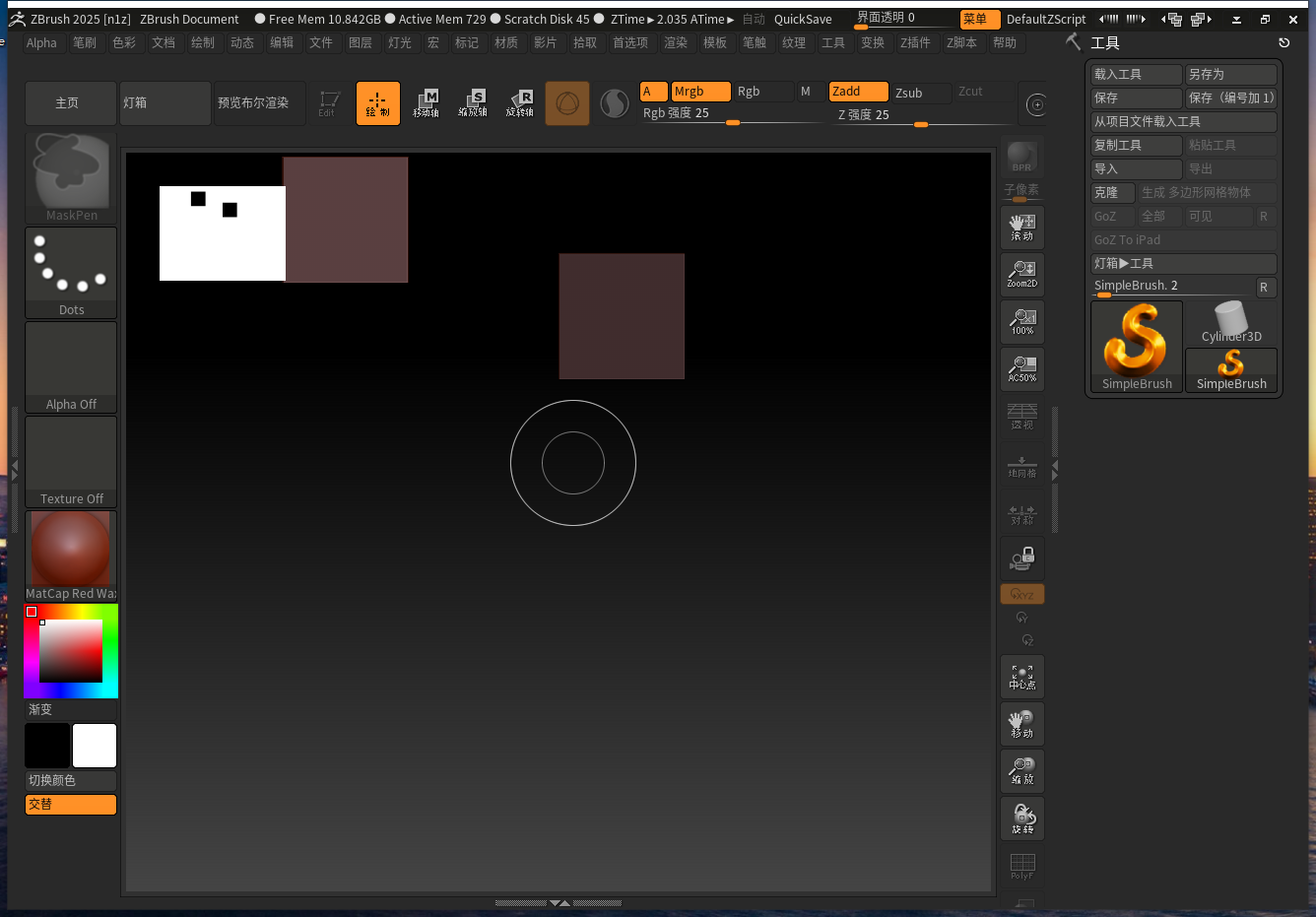Select the 旋转轴 (Rotate) gizmo tool

point(520,103)
